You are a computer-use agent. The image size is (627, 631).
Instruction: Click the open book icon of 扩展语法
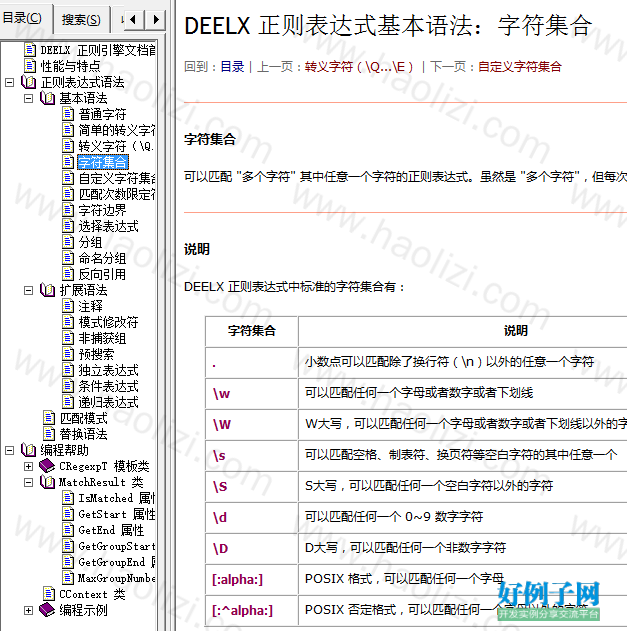[x=47, y=290]
